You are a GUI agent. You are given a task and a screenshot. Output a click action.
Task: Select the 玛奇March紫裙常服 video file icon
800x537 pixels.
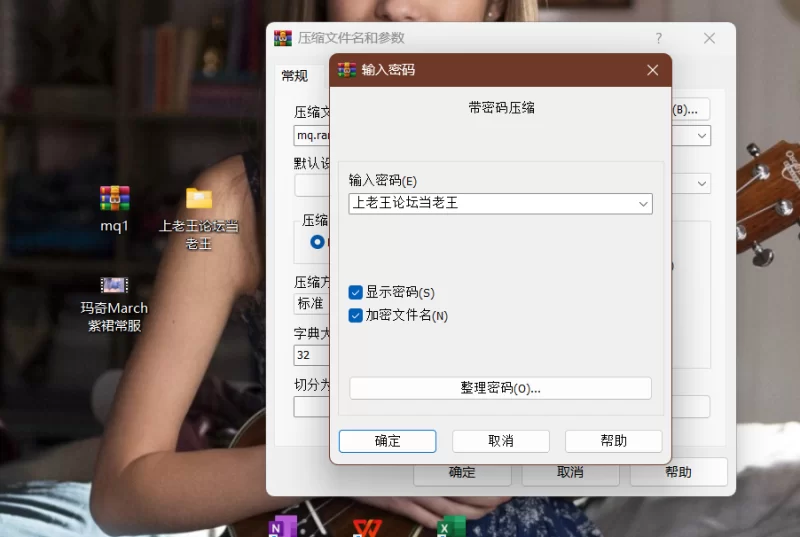pyautogui.click(x=114, y=285)
